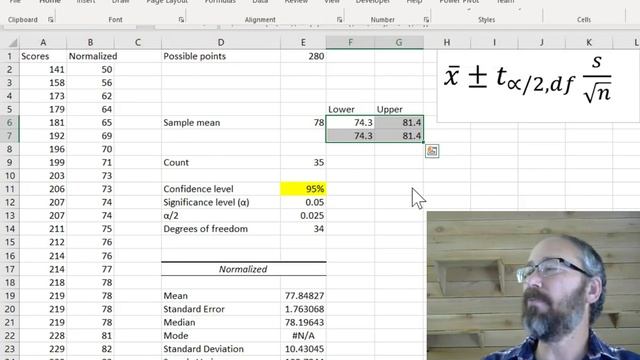Click the 'Possible points' label cell
640x360 pixels.
pyautogui.click(x=221, y=56)
